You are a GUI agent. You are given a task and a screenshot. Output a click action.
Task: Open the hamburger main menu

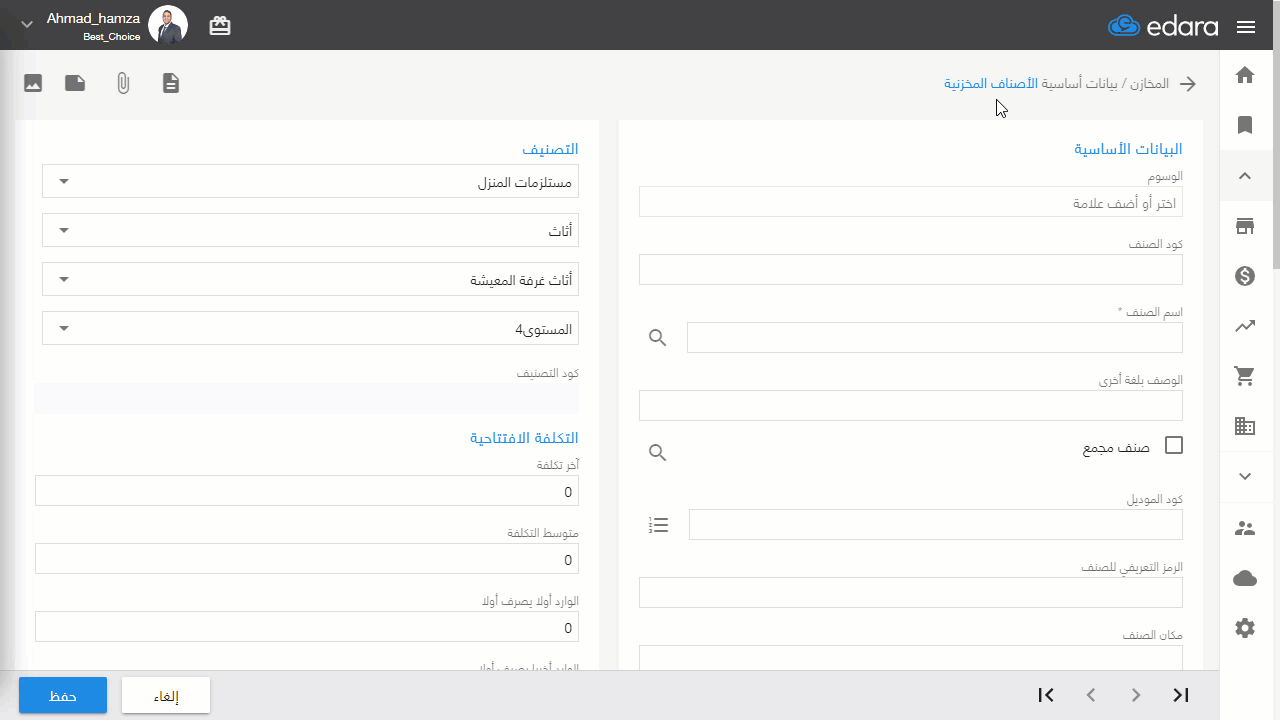tap(1246, 27)
